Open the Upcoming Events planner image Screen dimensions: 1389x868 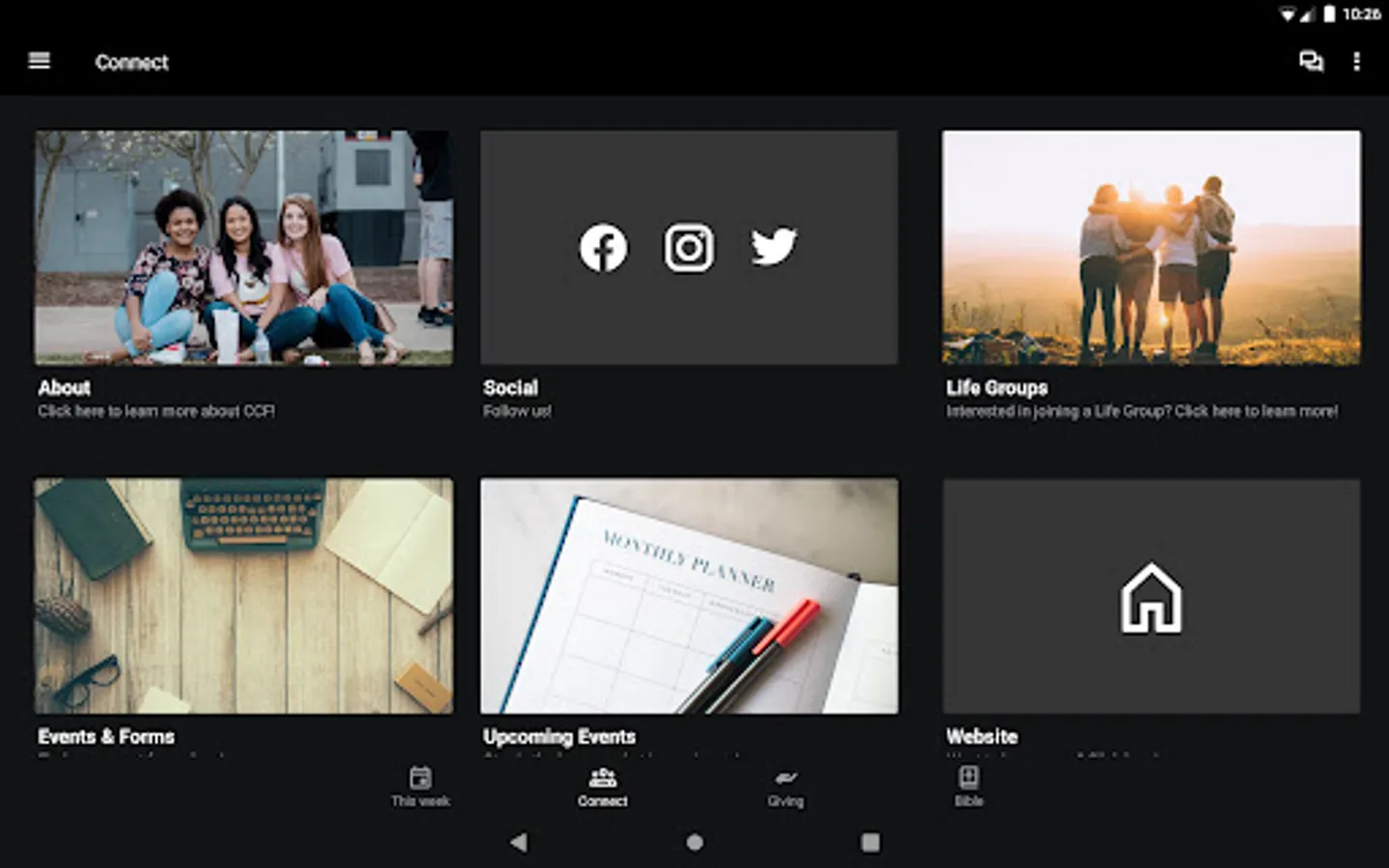point(689,596)
